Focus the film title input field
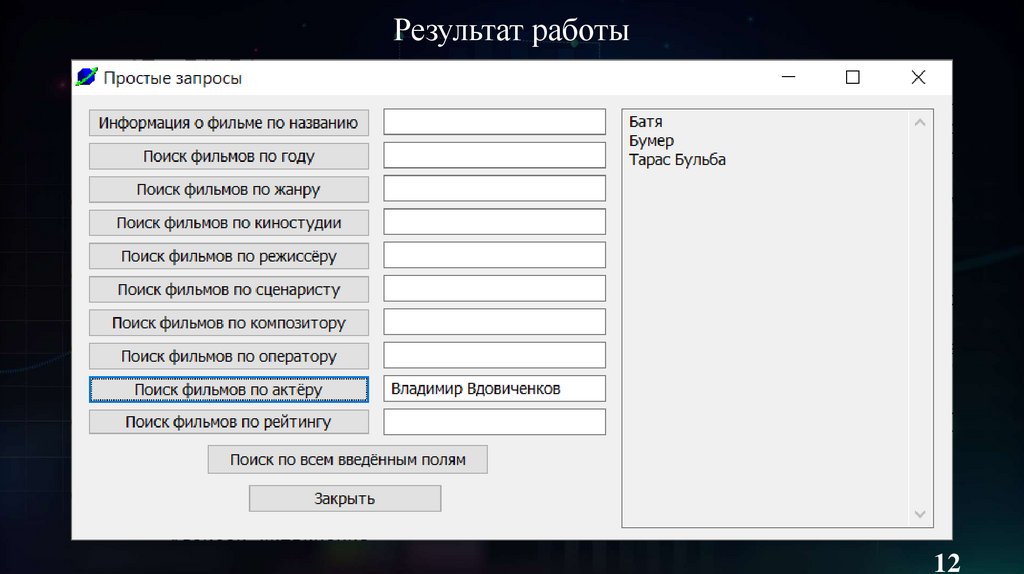The image size is (1024, 574). tap(495, 122)
